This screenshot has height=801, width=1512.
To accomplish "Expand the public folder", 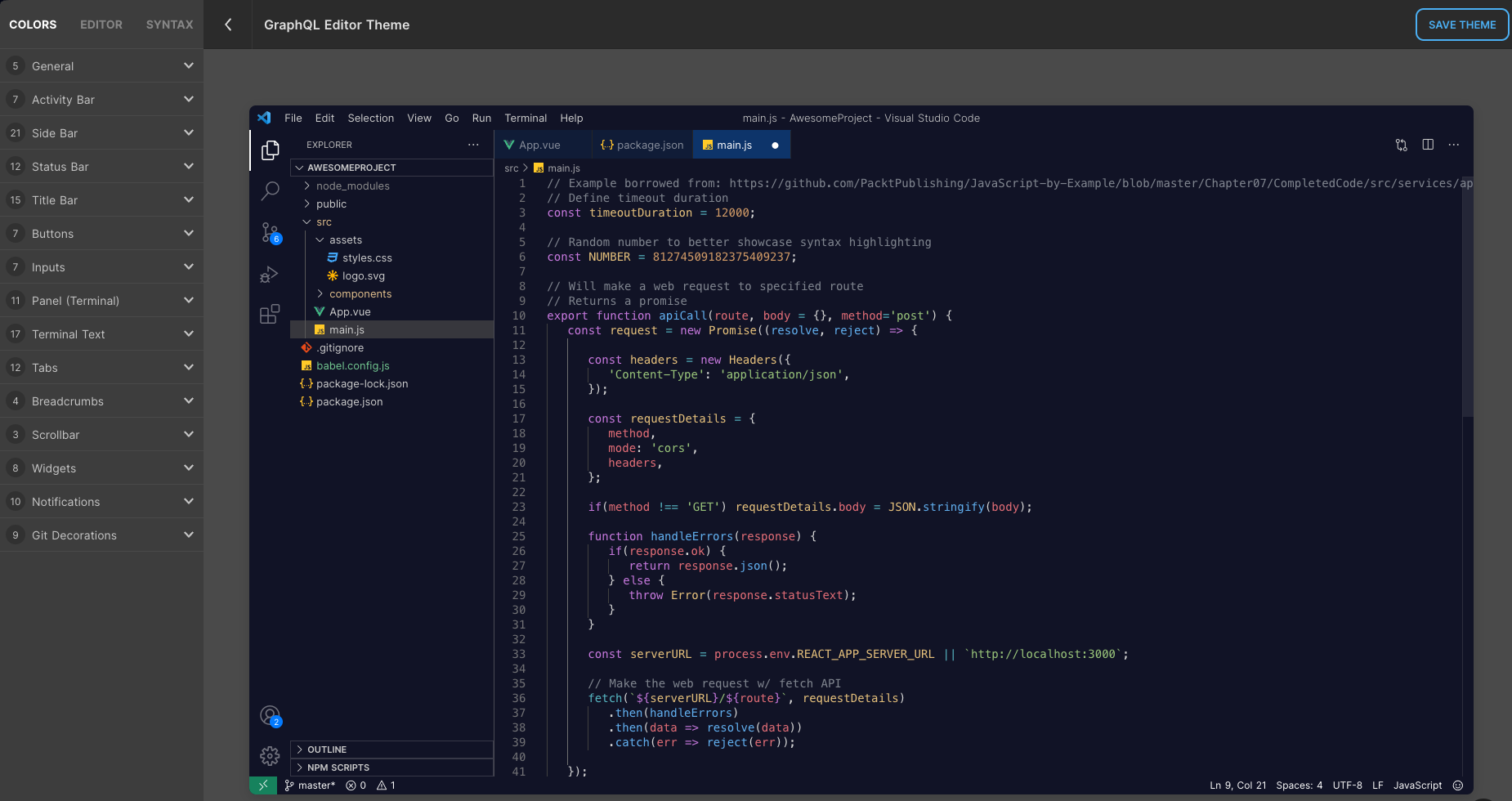I will tap(391, 204).
